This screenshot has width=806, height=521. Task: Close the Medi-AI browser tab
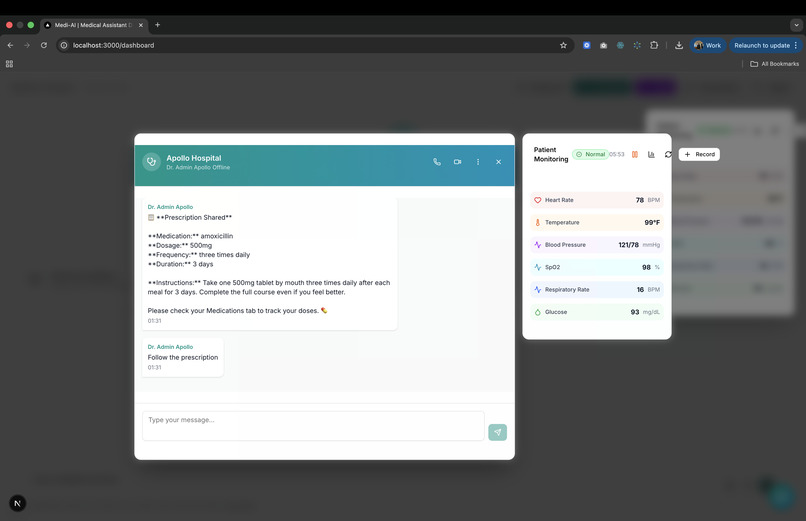(x=141, y=25)
